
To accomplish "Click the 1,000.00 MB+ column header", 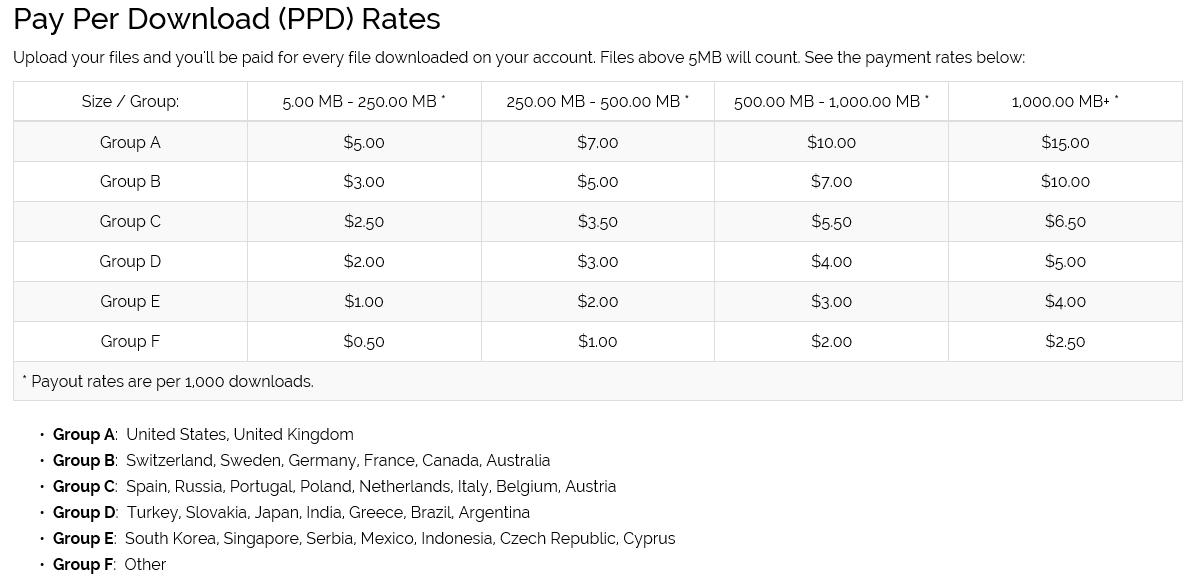I will tap(1065, 101).
